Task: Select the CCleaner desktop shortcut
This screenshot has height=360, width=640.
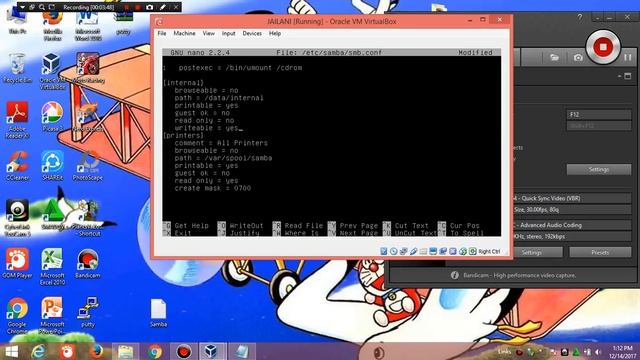Action: pos(17,165)
